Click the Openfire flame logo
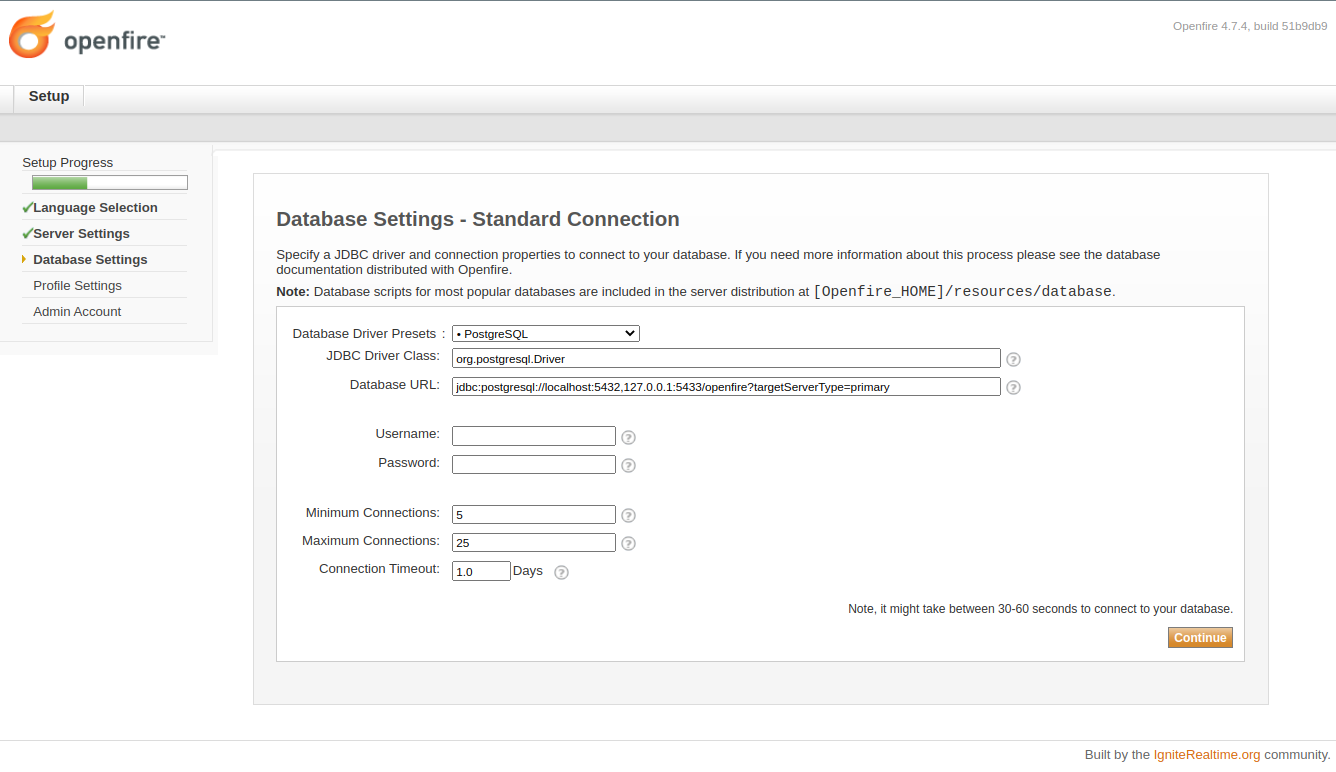 pyautogui.click(x=32, y=36)
